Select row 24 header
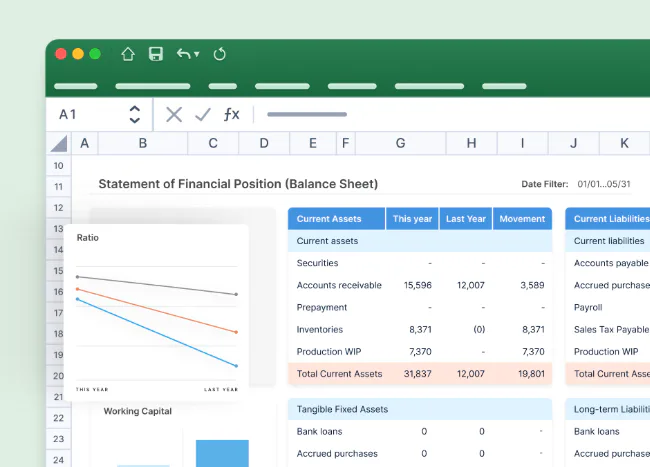The width and height of the screenshot is (650, 467). 58,460
